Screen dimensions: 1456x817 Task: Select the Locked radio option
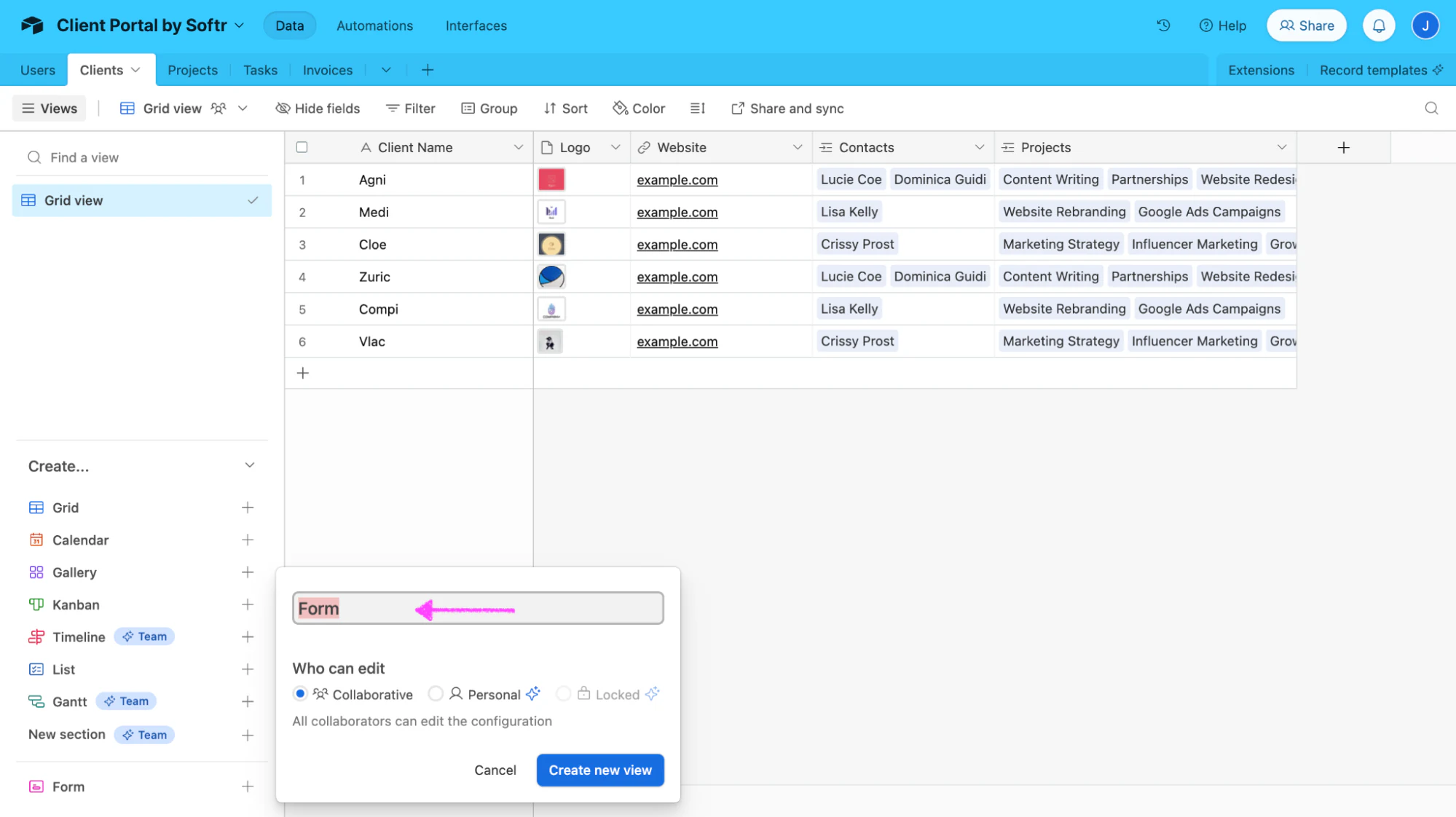click(563, 694)
